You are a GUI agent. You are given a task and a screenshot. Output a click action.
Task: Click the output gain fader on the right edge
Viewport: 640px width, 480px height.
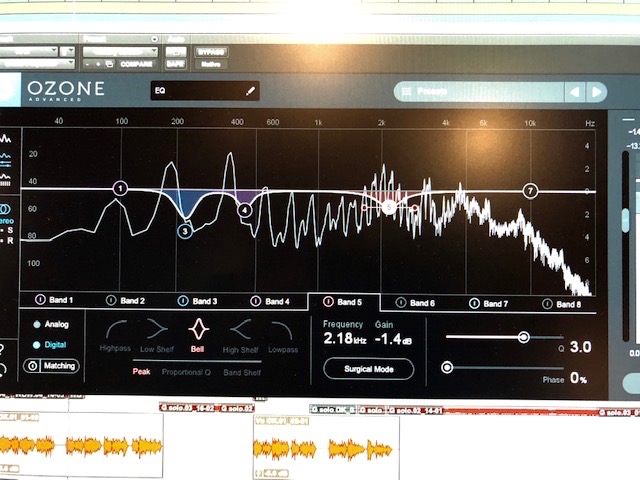point(626,220)
